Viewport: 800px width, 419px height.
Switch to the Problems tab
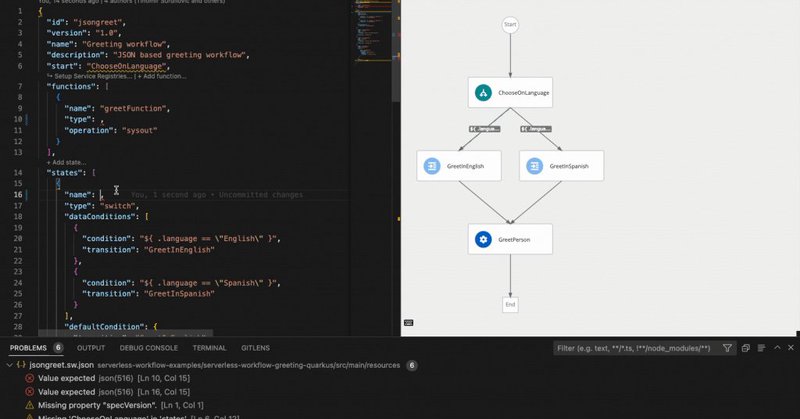coord(28,348)
